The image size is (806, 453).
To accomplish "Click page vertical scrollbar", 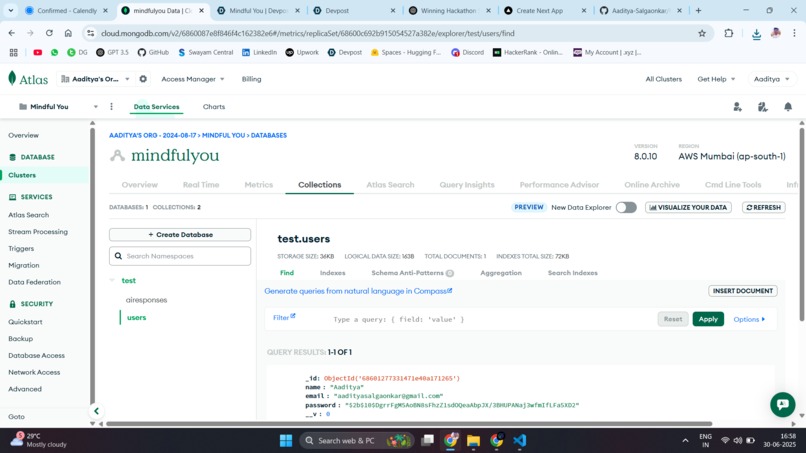I will [802, 224].
